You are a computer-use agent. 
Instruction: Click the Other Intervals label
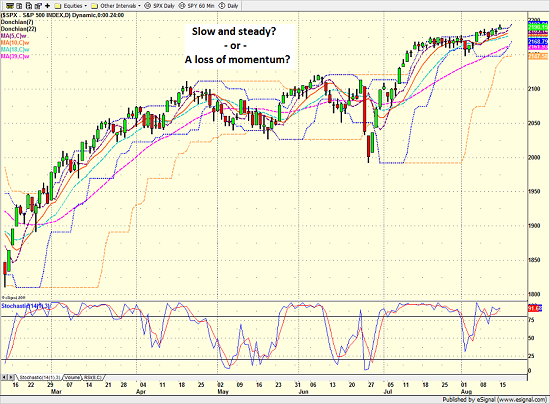(x=118, y=6)
